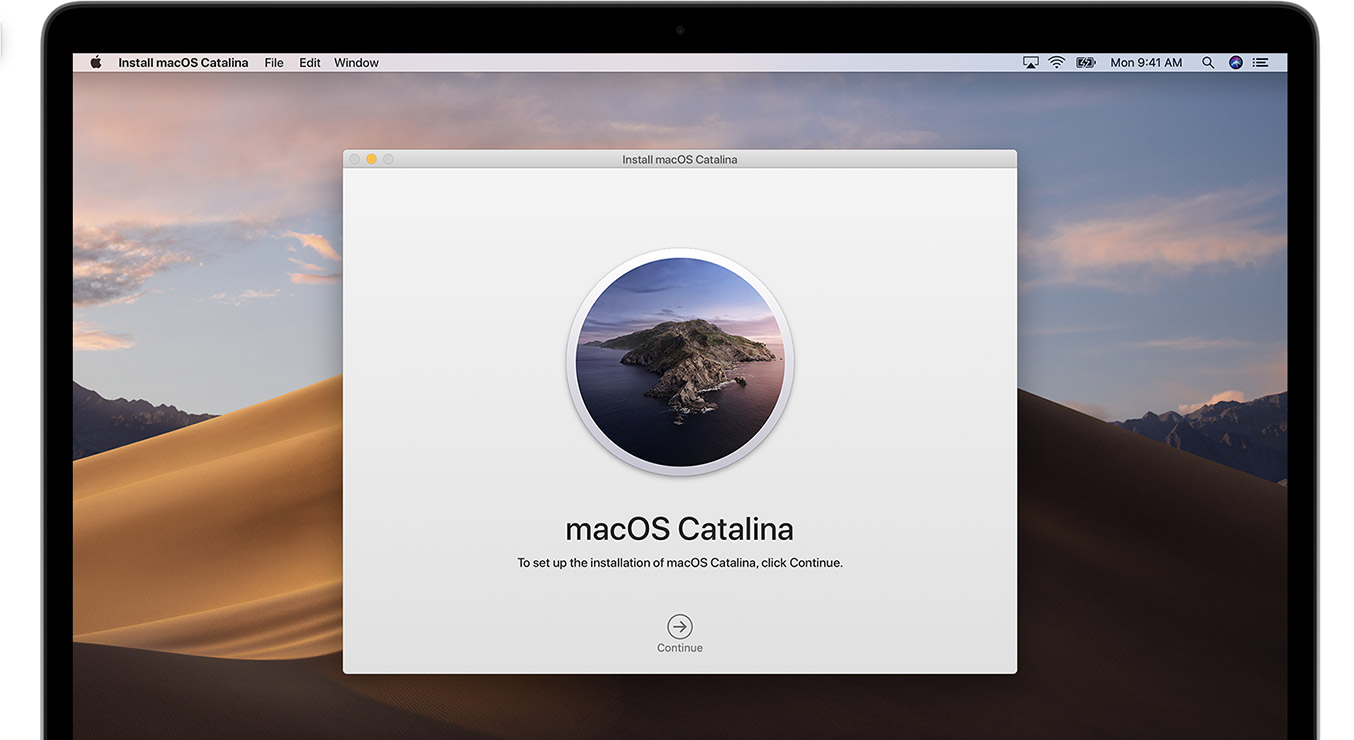Click the window title Install macOS Catalina
This screenshot has width=1354, height=740.
pos(680,159)
